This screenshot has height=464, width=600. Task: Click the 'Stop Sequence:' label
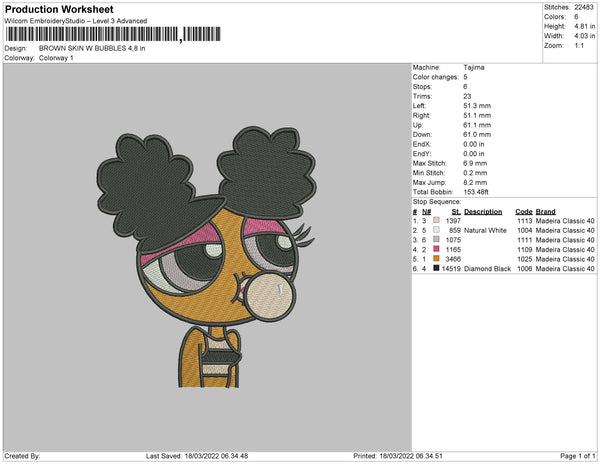pyautogui.click(x=437, y=202)
